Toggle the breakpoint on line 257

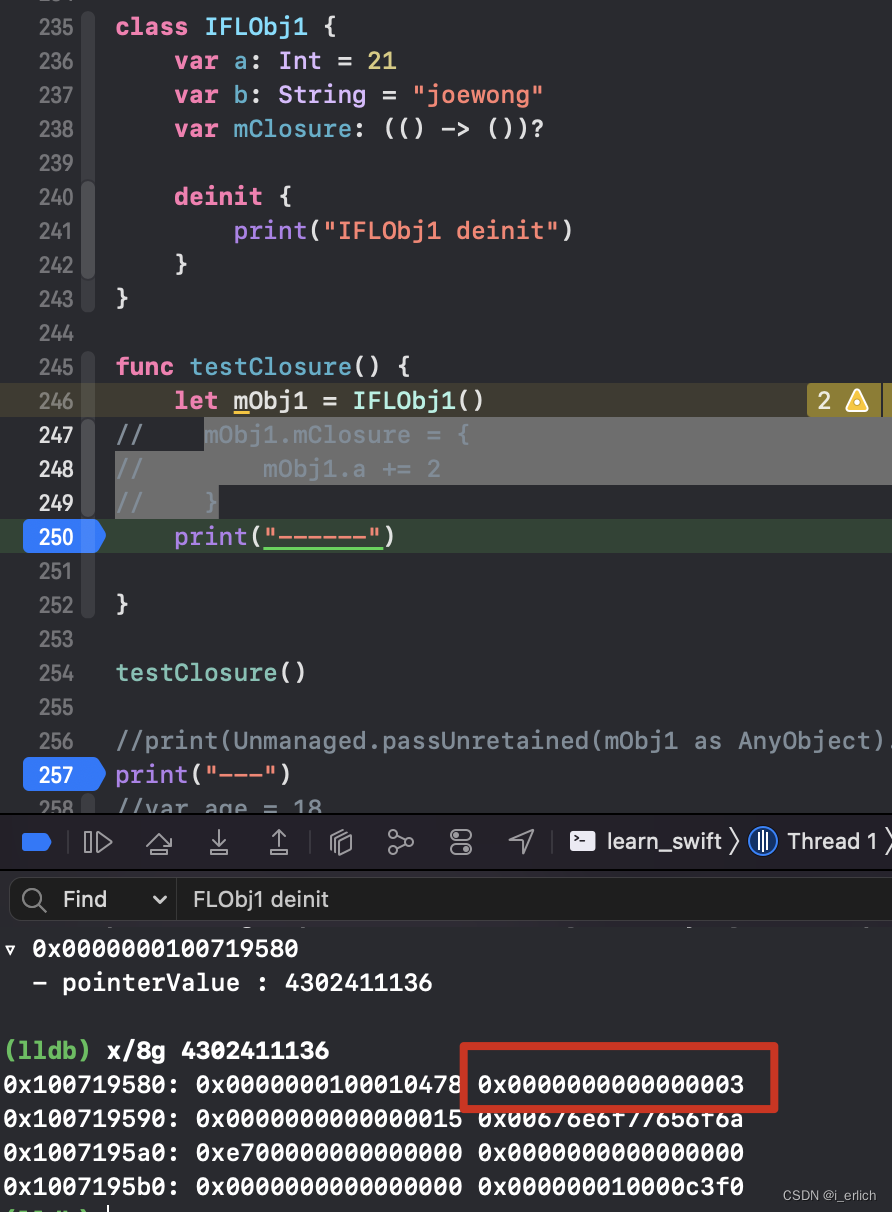coord(63,775)
